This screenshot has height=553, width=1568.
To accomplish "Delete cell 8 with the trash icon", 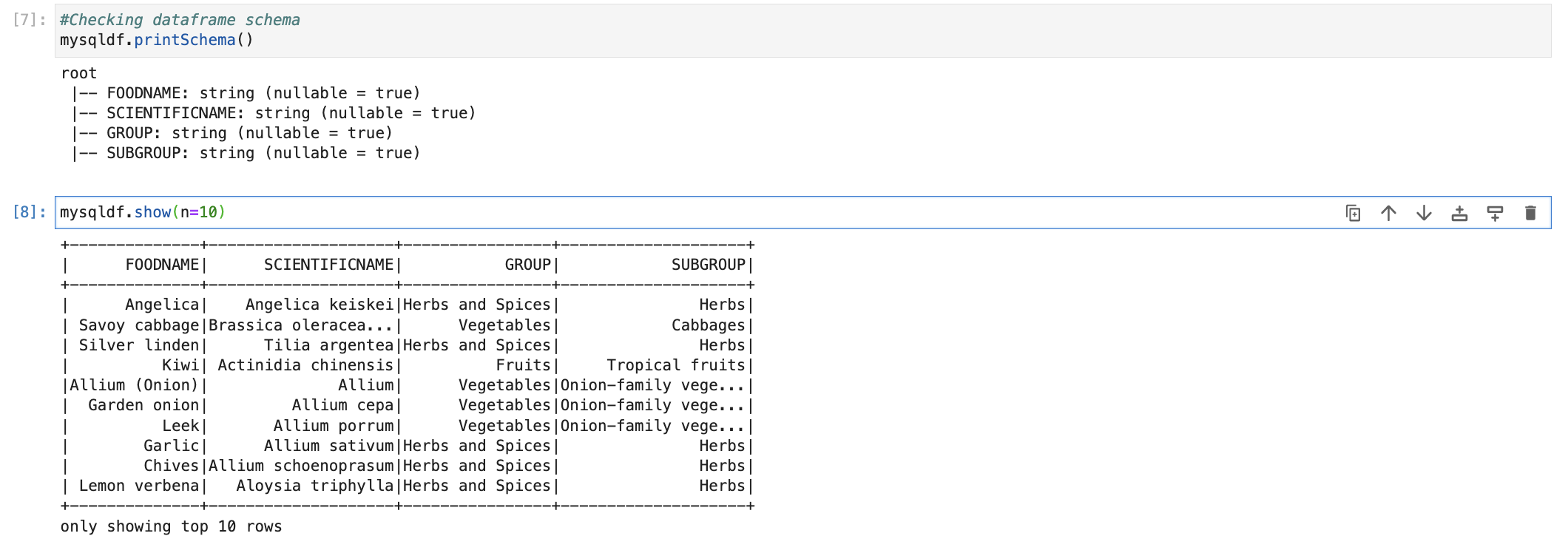I will [x=1530, y=214].
